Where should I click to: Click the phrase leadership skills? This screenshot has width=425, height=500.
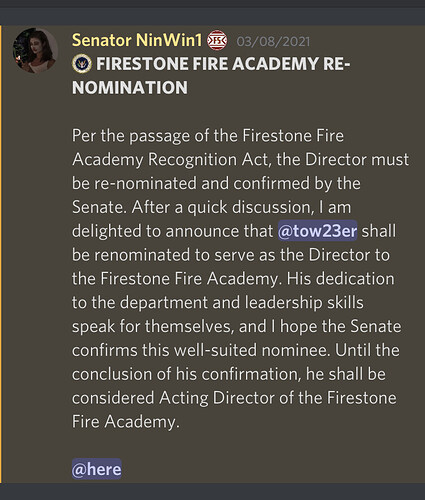click(304, 303)
